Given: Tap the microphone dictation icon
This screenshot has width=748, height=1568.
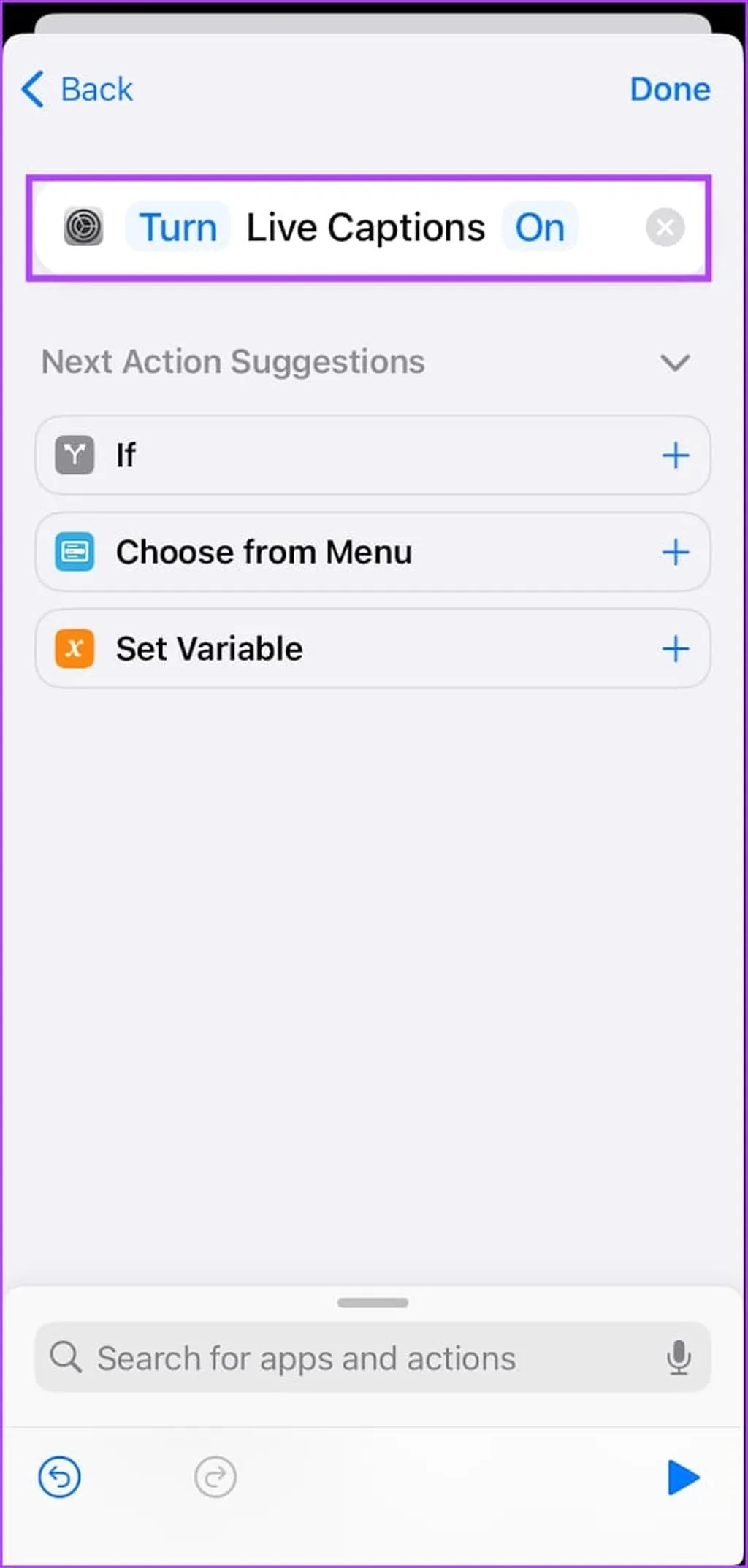Looking at the screenshot, I should [x=679, y=1358].
